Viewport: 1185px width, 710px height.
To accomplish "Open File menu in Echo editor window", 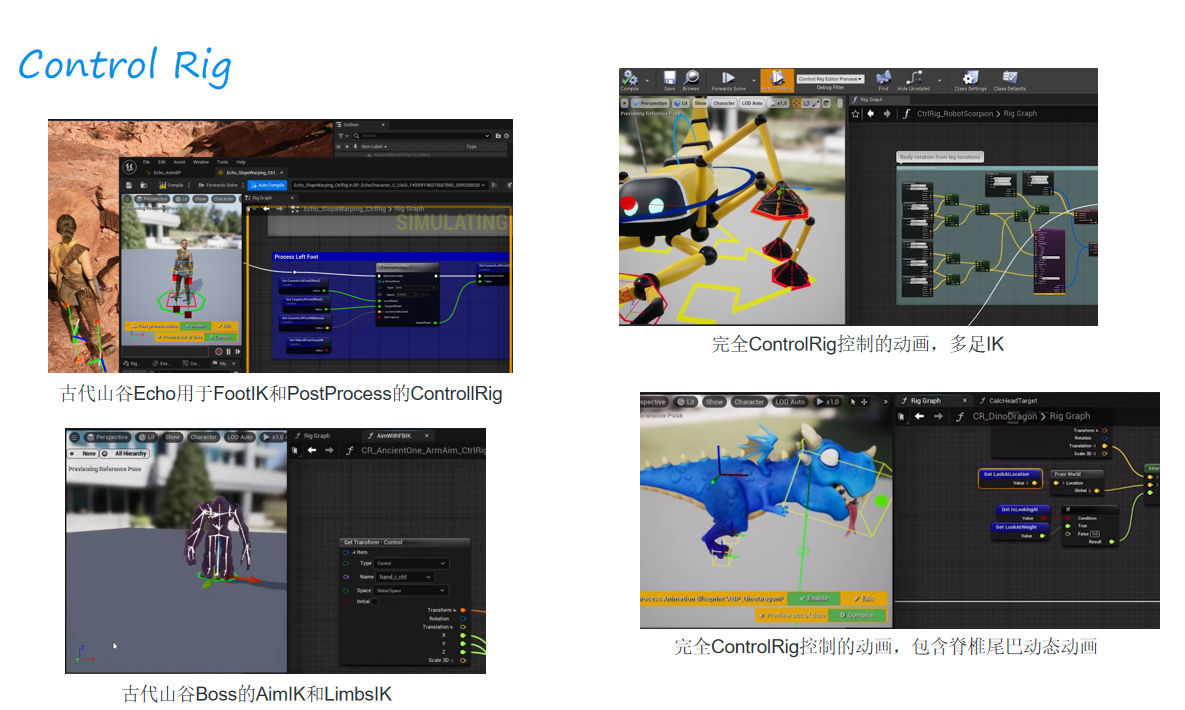I will [147, 162].
